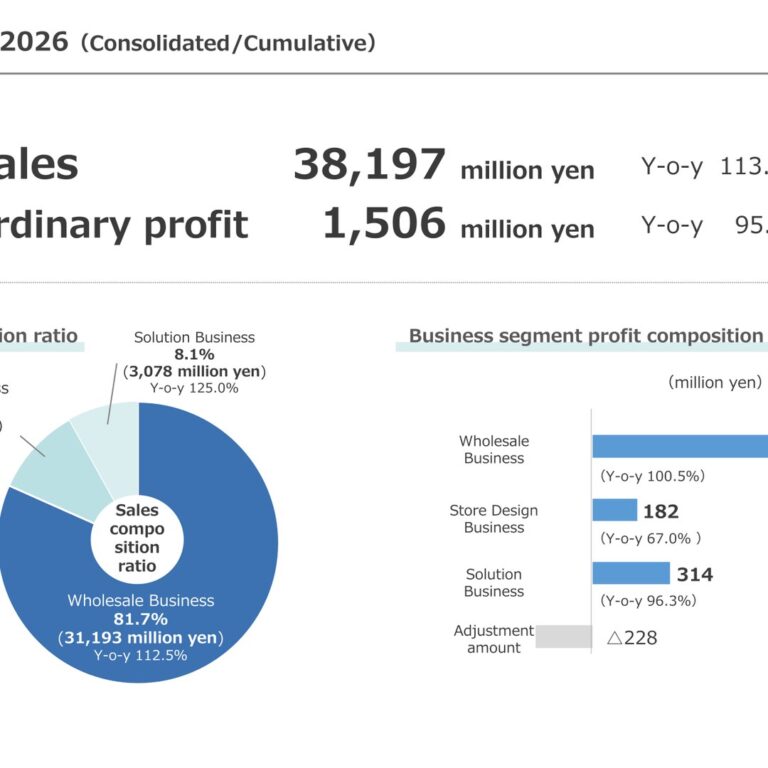Click the 'Solution Business' pie label

[x=194, y=337]
